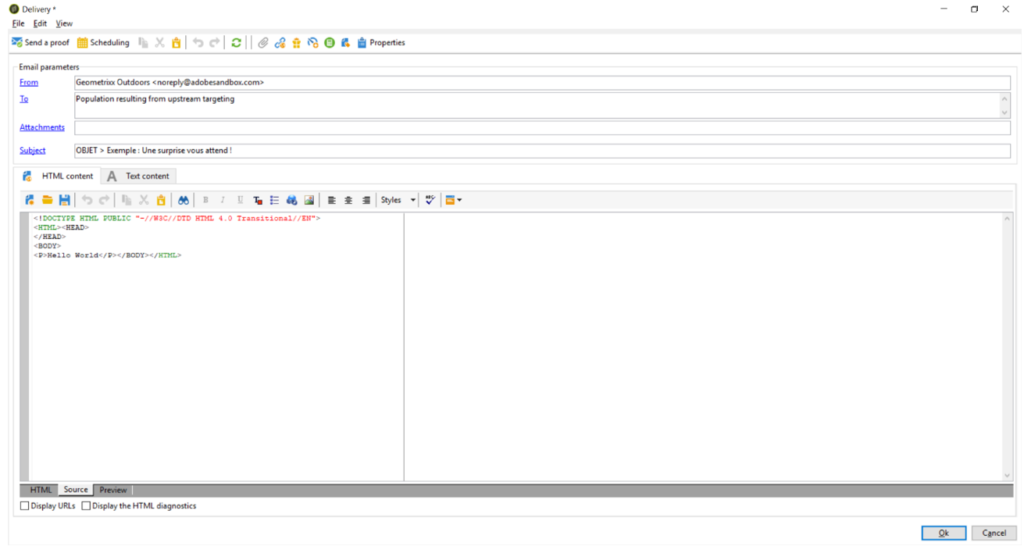Click the spell check icon

[430, 200]
